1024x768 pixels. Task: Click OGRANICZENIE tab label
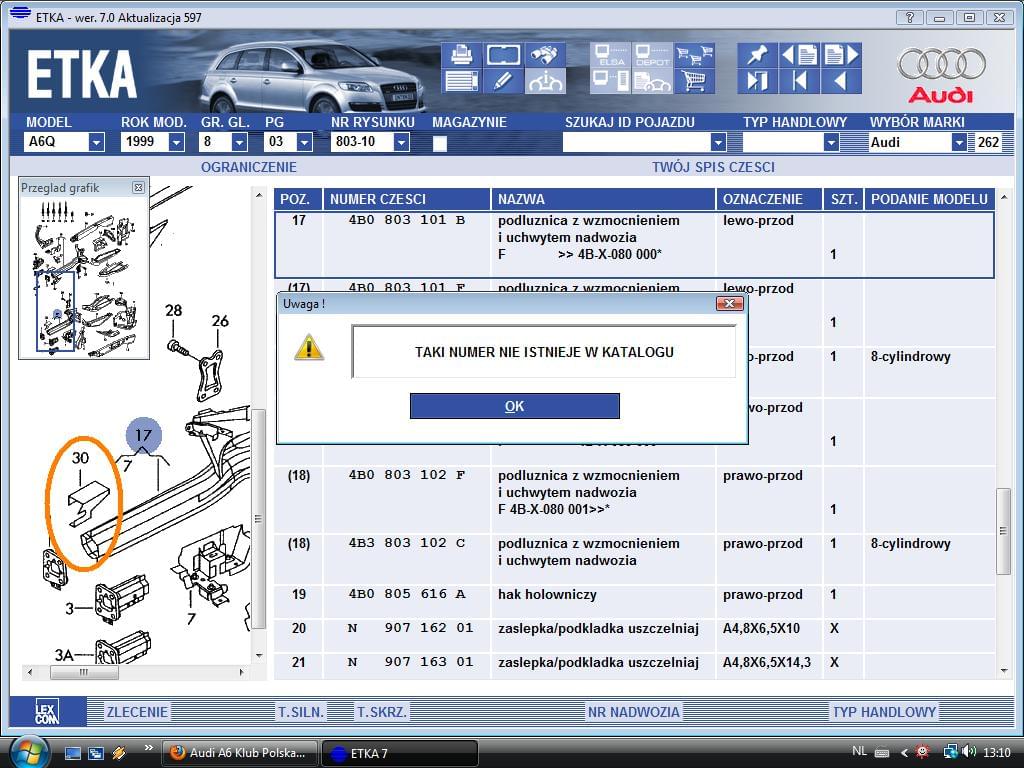coord(249,167)
